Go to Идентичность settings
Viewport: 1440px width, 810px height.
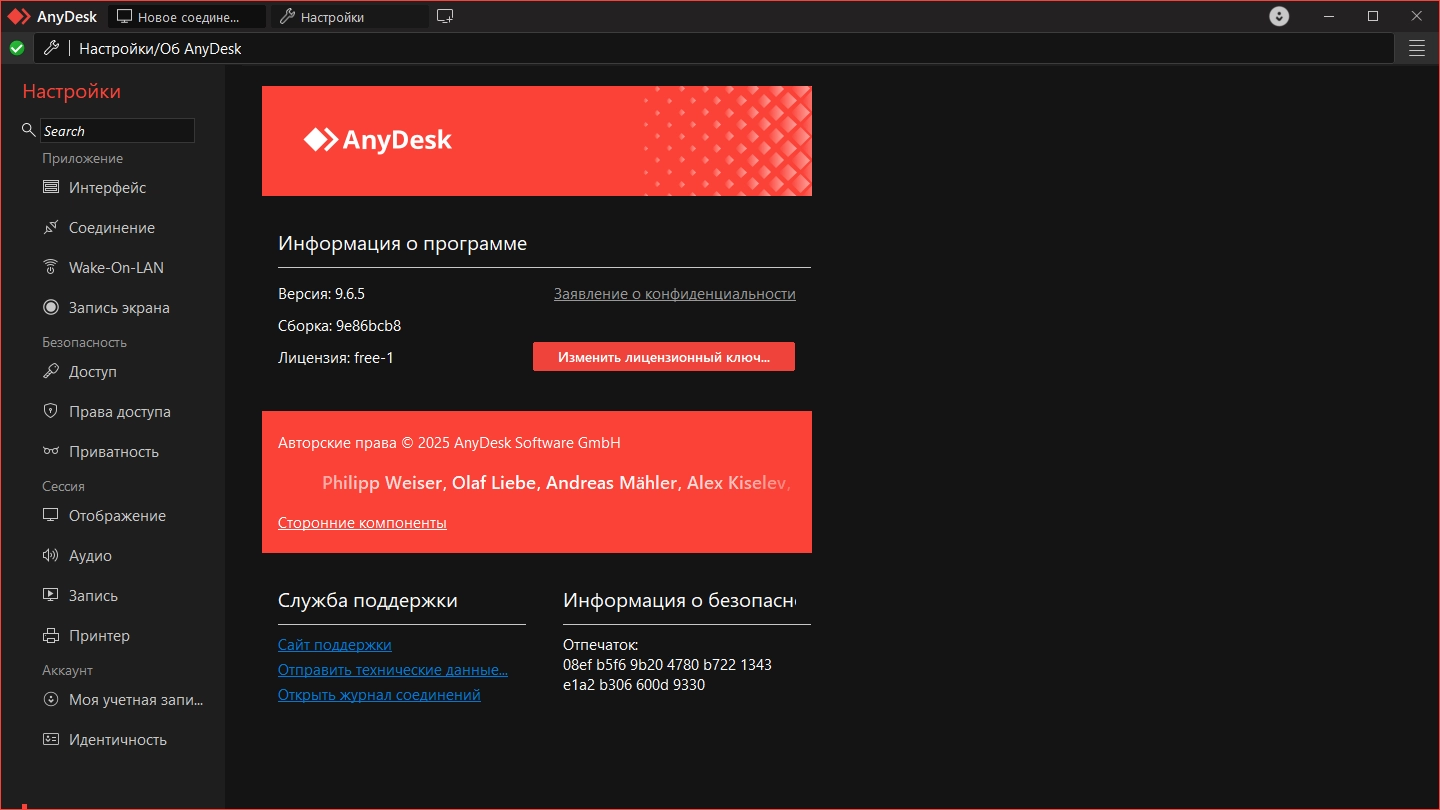pyautogui.click(x=118, y=740)
